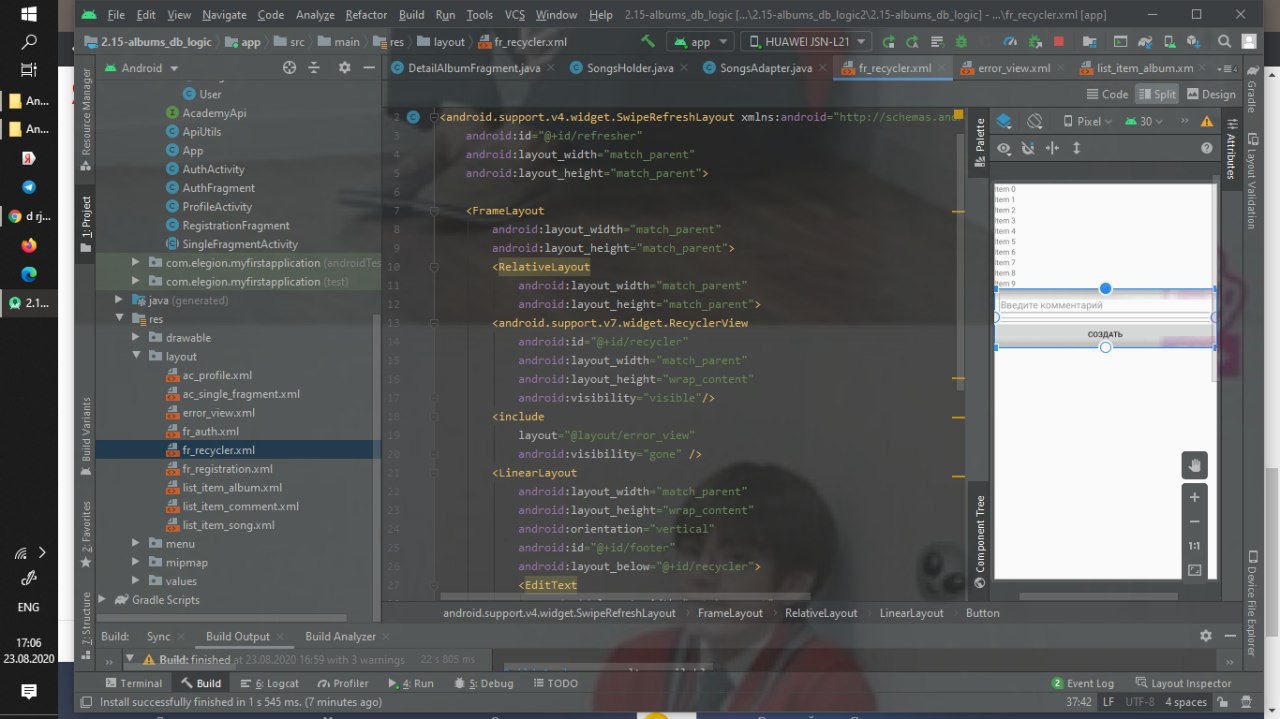Open the Android project view dropdown

coord(140,68)
